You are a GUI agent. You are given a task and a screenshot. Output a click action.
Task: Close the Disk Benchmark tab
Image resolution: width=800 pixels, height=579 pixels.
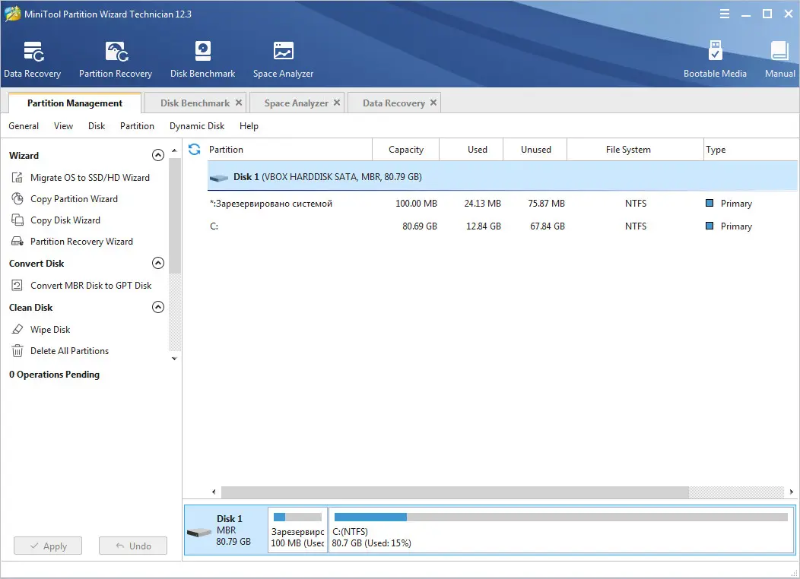click(x=238, y=103)
